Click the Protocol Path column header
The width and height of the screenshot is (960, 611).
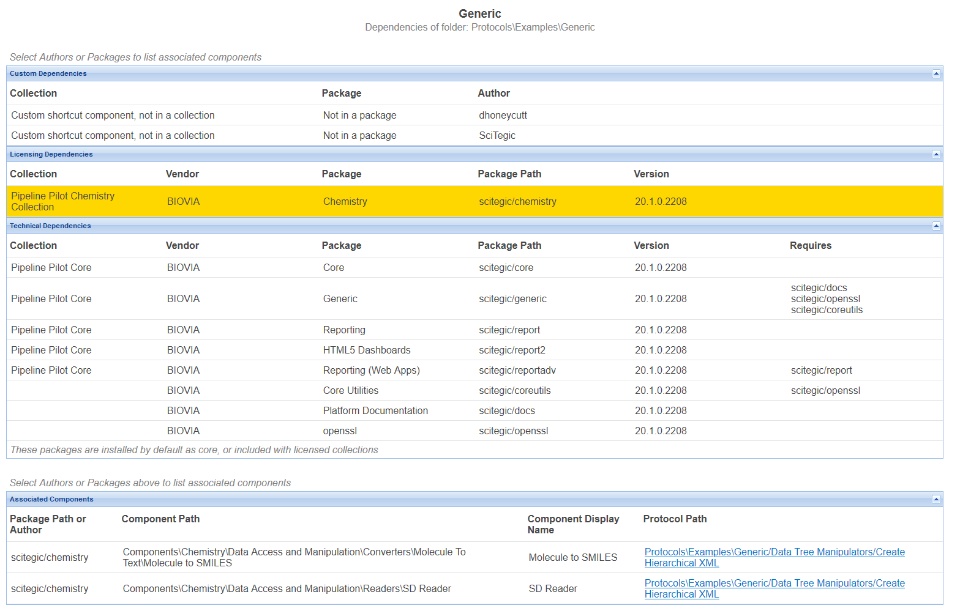[x=675, y=519]
